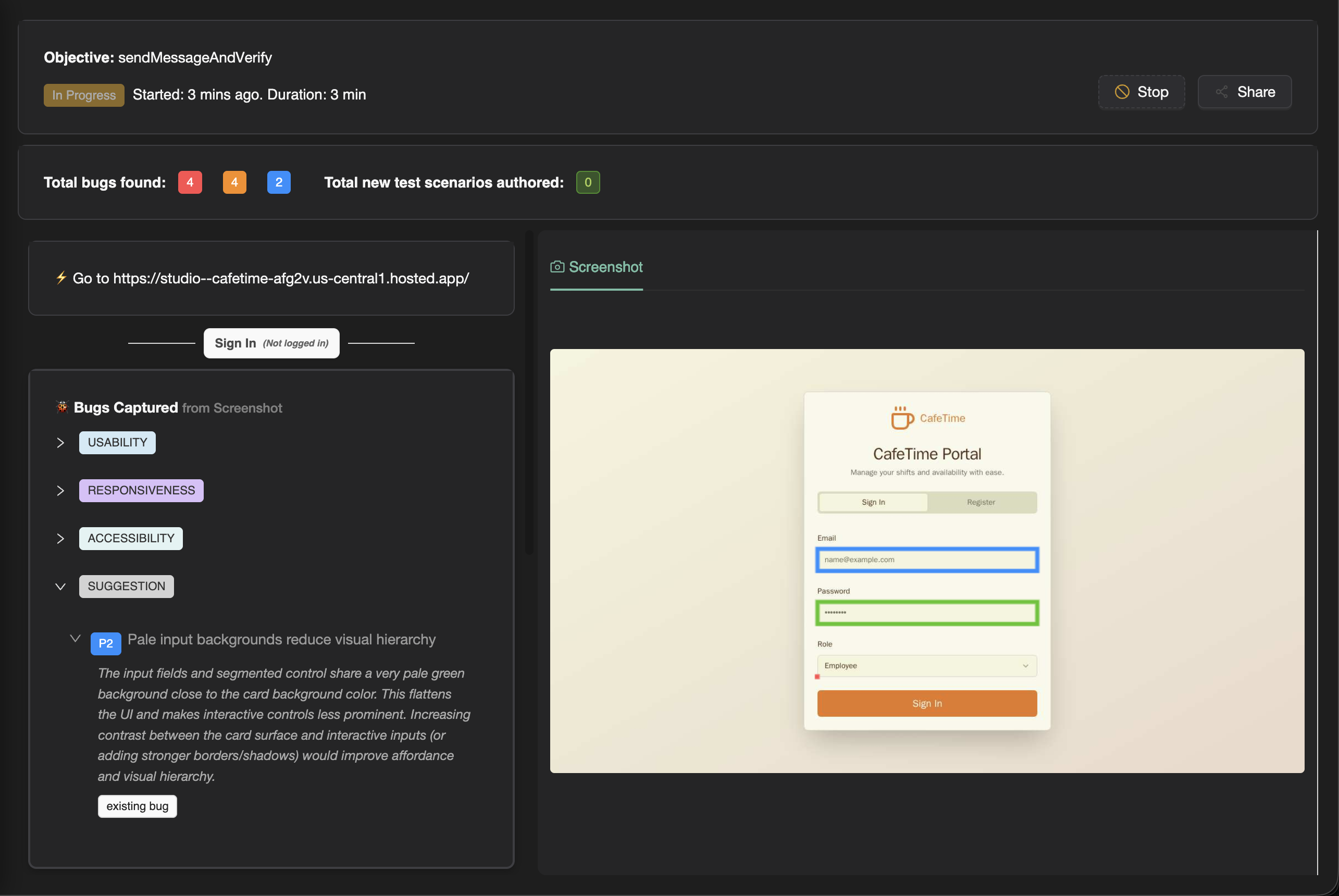
Task: Expand the RESPONSIVENESS bug category
Action: (60, 491)
